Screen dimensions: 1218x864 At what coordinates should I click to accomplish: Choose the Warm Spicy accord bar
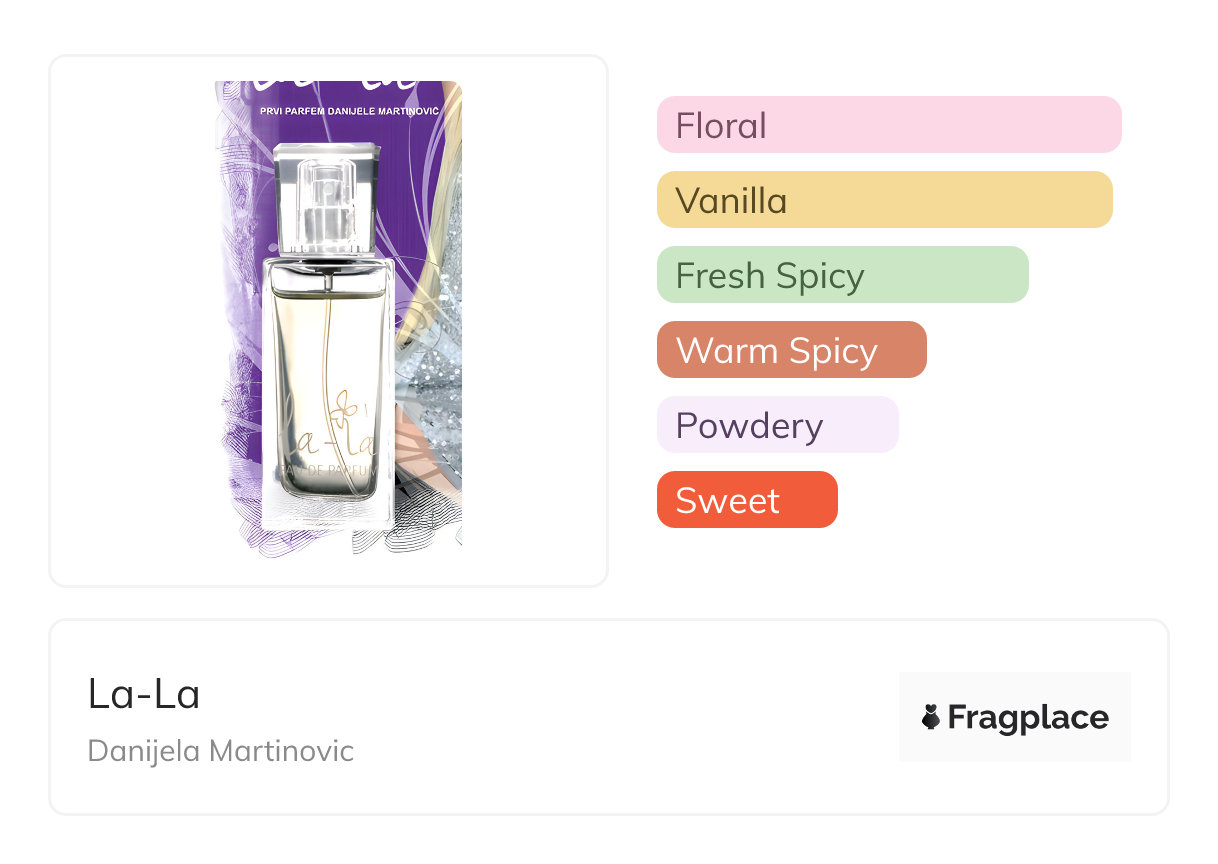pyautogui.click(x=791, y=350)
